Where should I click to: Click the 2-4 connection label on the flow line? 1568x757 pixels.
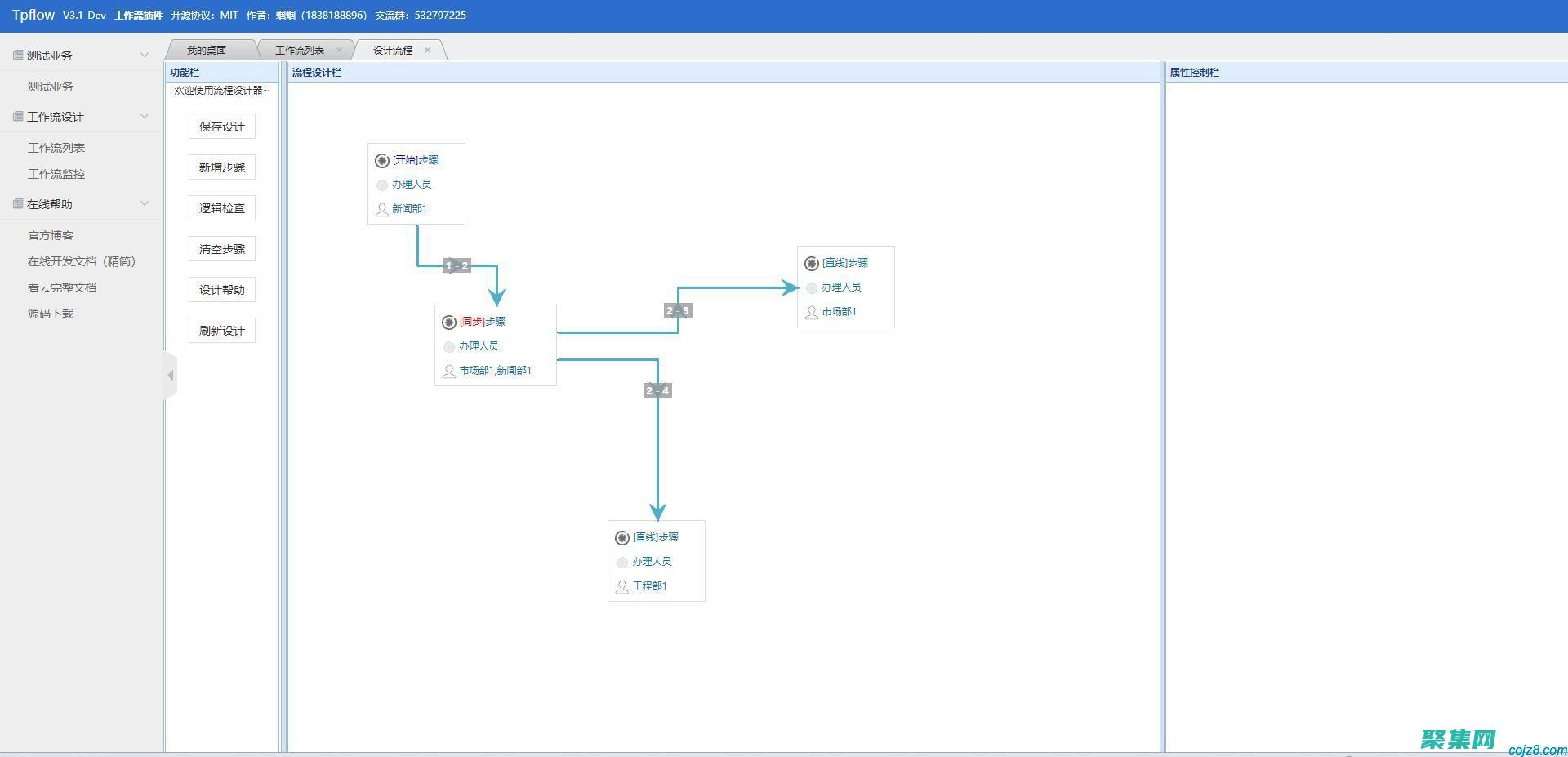pyautogui.click(x=657, y=390)
